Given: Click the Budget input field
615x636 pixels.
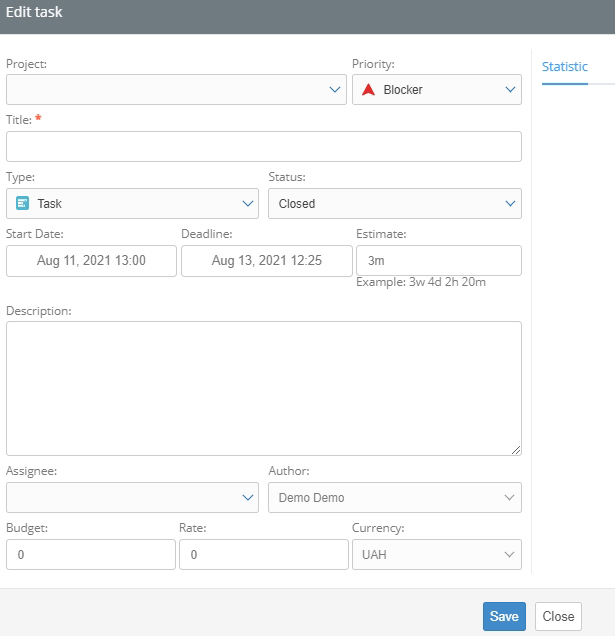Looking at the screenshot, I should [x=91, y=554].
